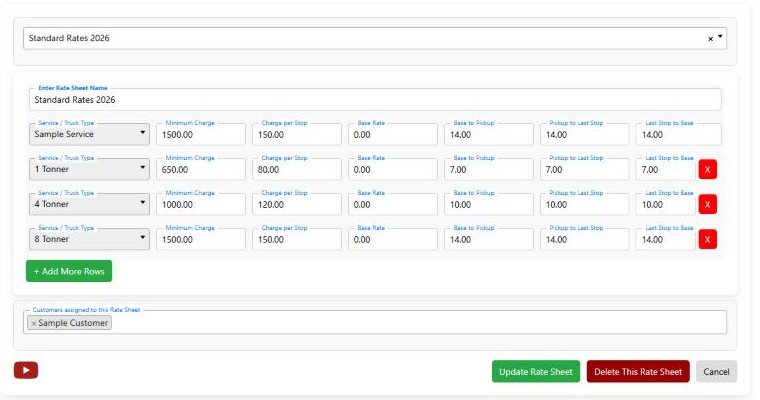Image resolution: width=760 pixels, height=400 pixels.
Task: Edit Base to Pickup for Sample Service
Action: point(489,134)
